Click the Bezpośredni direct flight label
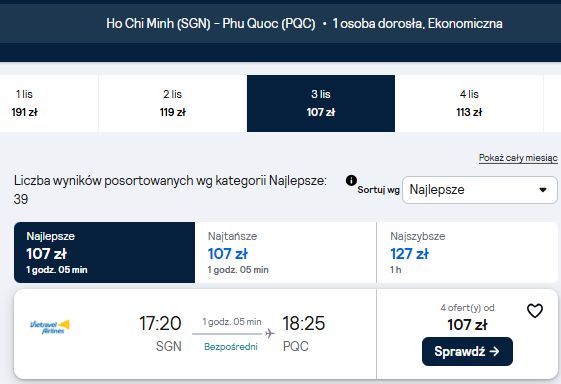The image size is (561, 384). pyautogui.click(x=231, y=346)
